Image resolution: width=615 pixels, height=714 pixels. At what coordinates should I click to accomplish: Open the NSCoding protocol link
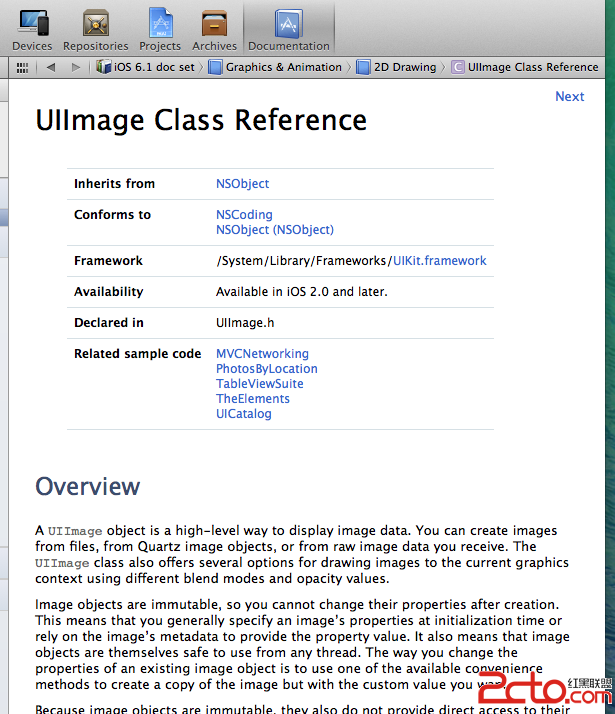pos(244,215)
